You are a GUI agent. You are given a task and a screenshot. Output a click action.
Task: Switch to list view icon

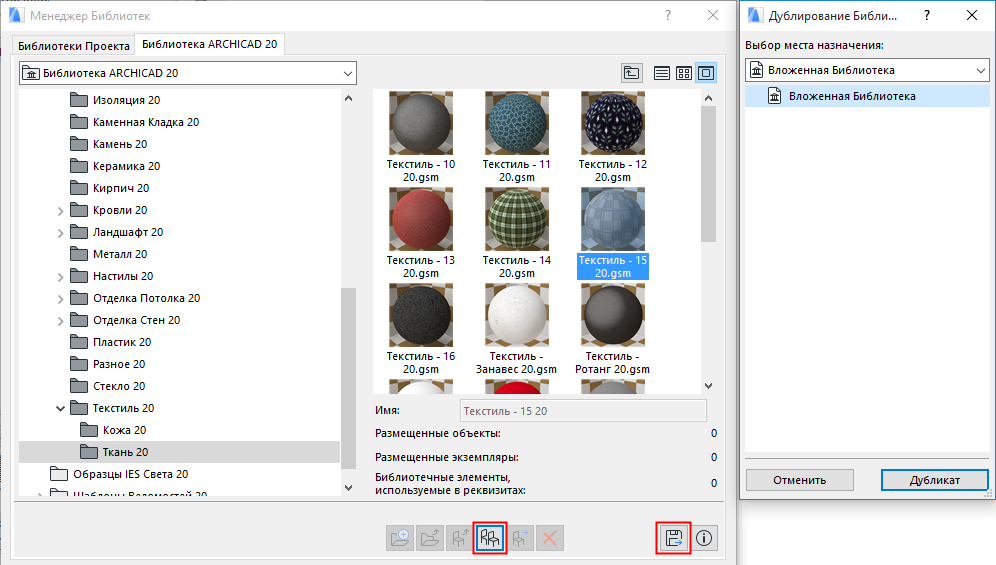click(x=662, y=73)
